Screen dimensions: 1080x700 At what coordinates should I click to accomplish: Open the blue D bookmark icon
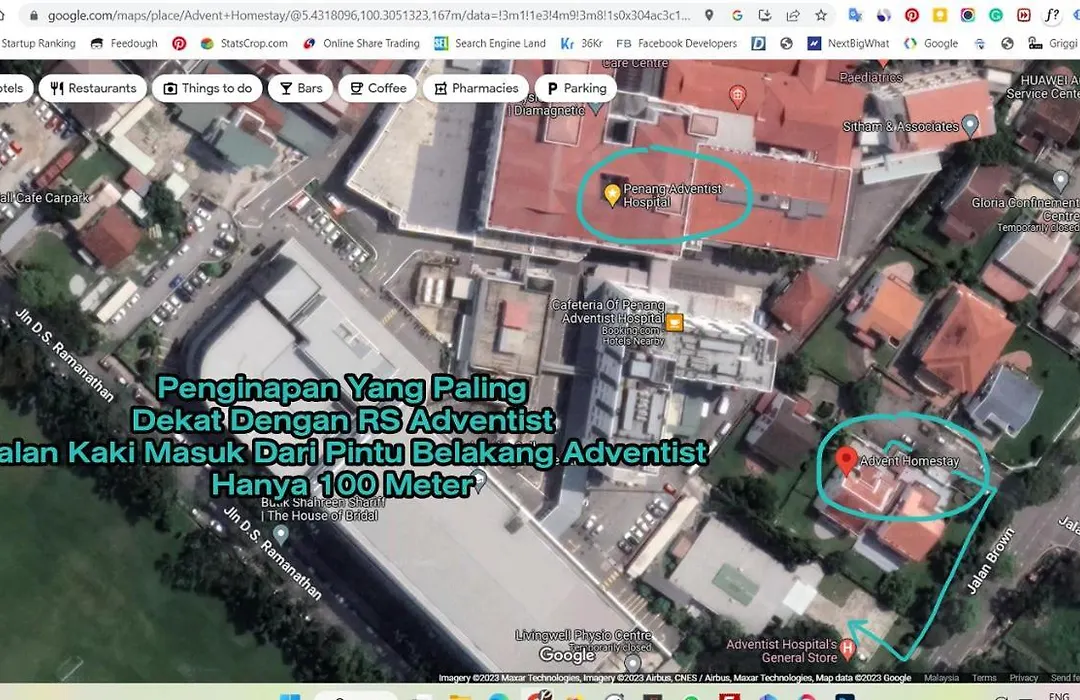[x=758, y=43]
